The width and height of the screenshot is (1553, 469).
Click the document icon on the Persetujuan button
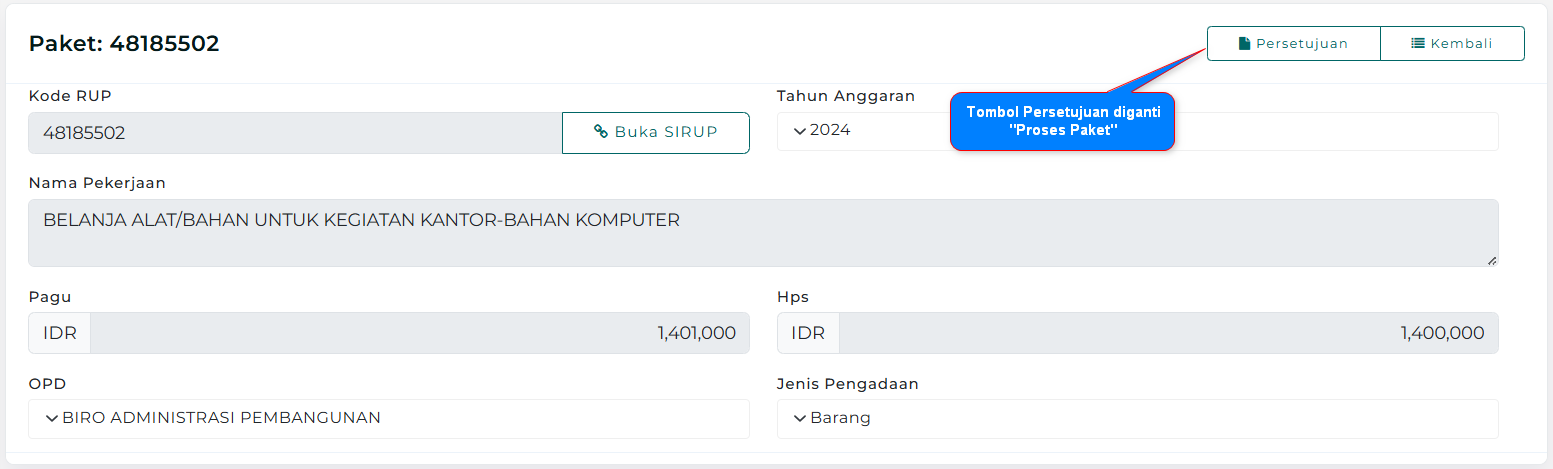pyautogui.click(x=1244, y=44)
